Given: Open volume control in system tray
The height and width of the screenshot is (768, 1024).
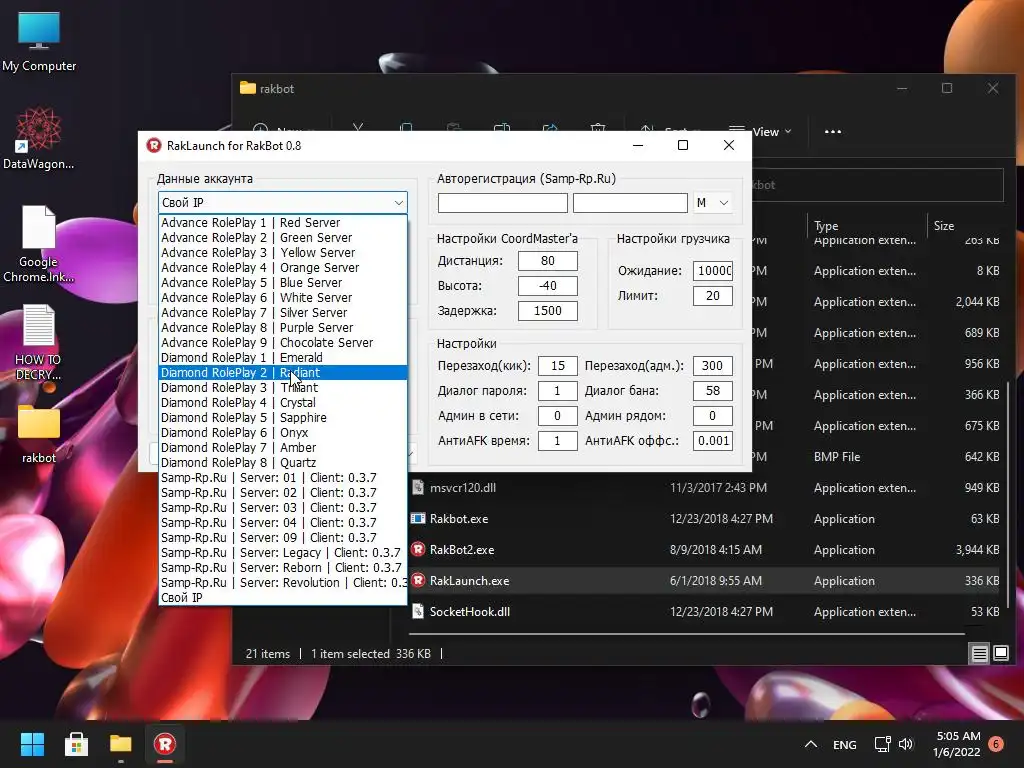Looking at the screenshot, I should click(x=906, y=744).
